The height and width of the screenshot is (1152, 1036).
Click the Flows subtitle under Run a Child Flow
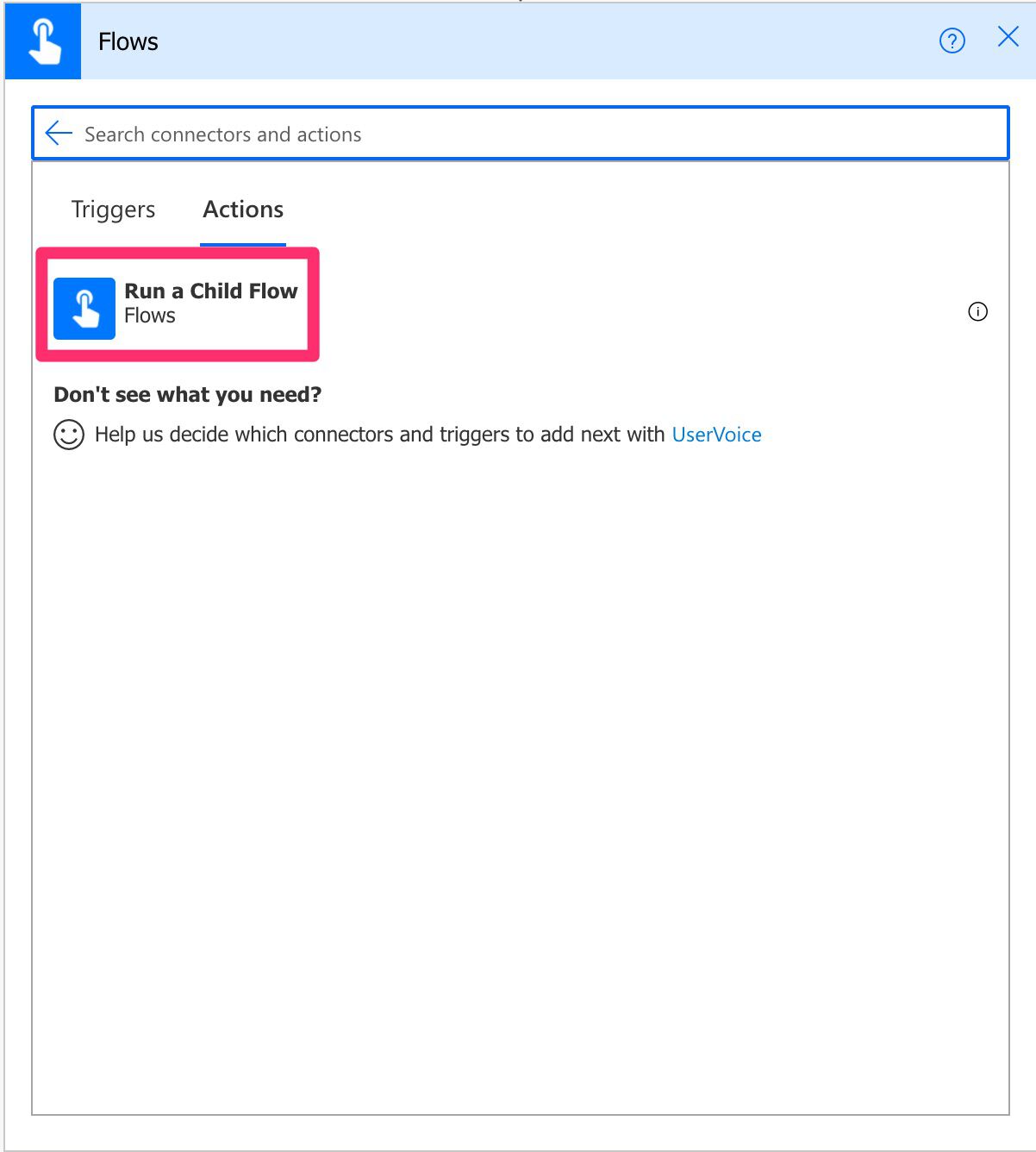pyautogui.click(x=150, y=316)
